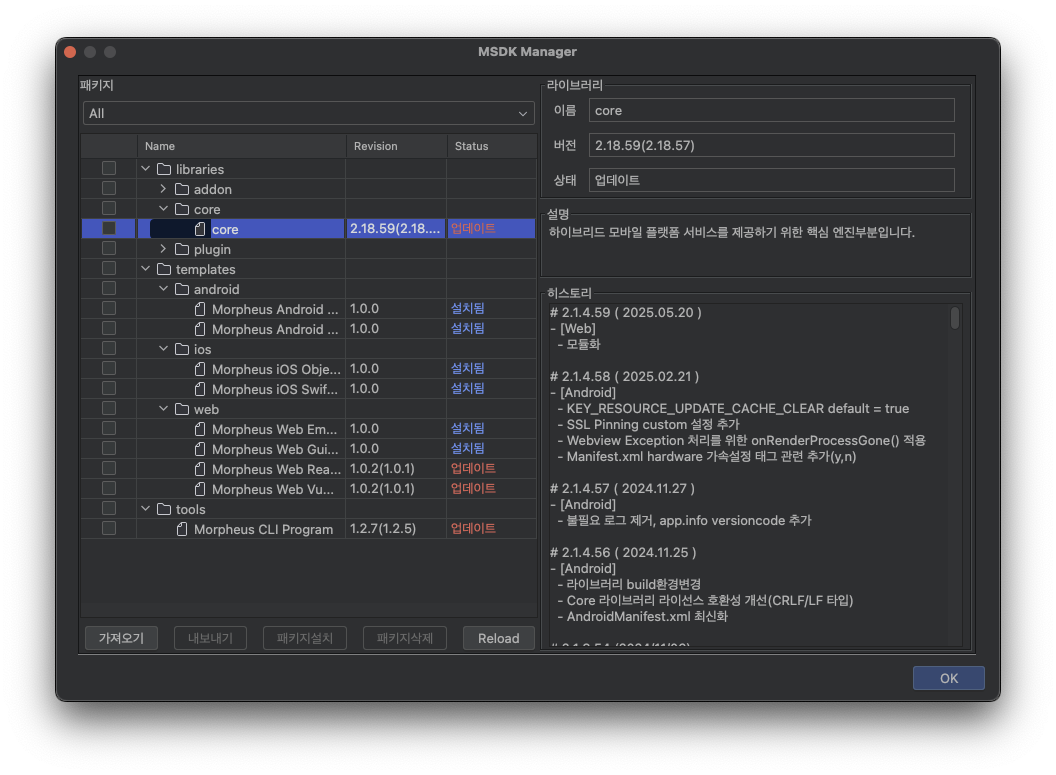Tick the checkbox for Morpheus Web Rea...
1056x775 pixels.
pyautogui.click(x=108, y=469)
